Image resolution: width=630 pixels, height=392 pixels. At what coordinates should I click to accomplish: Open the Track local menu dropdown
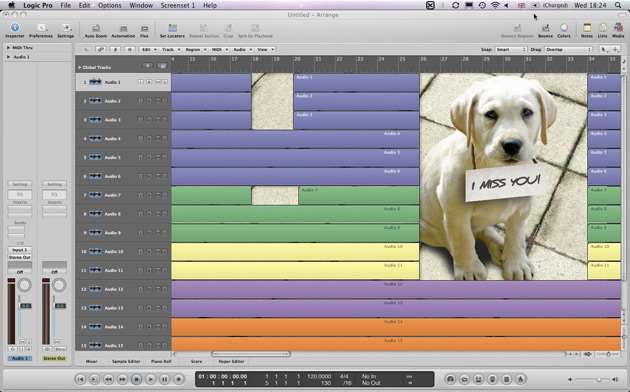(170, 49)
